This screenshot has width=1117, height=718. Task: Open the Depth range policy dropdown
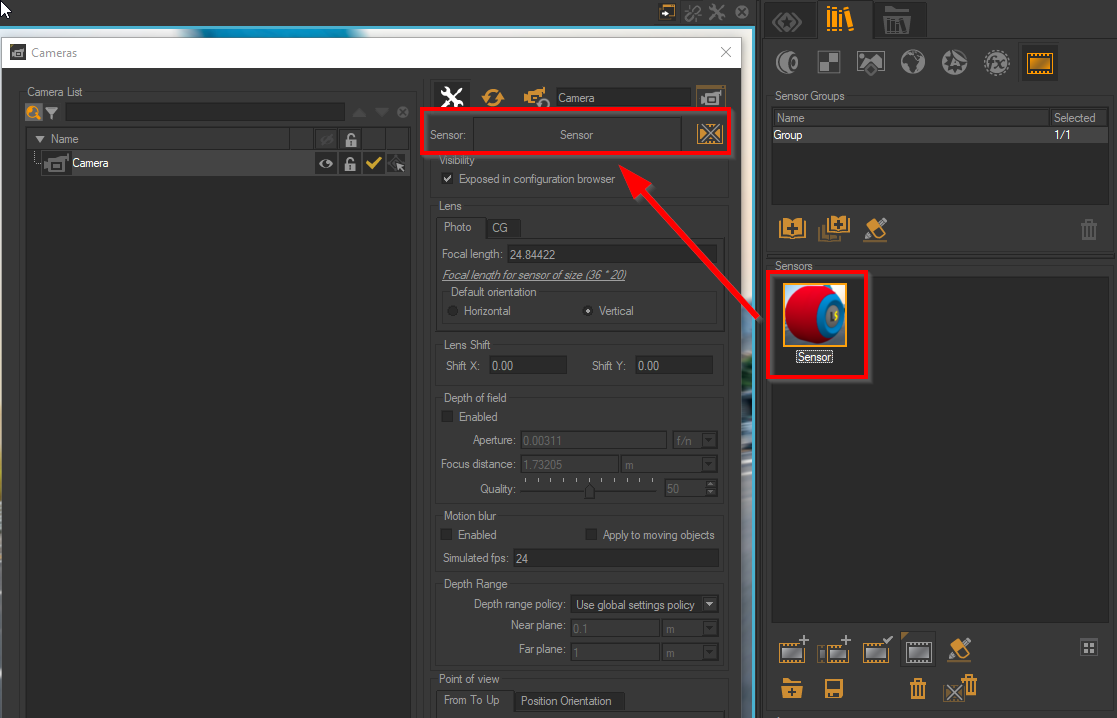click(645, 605)
